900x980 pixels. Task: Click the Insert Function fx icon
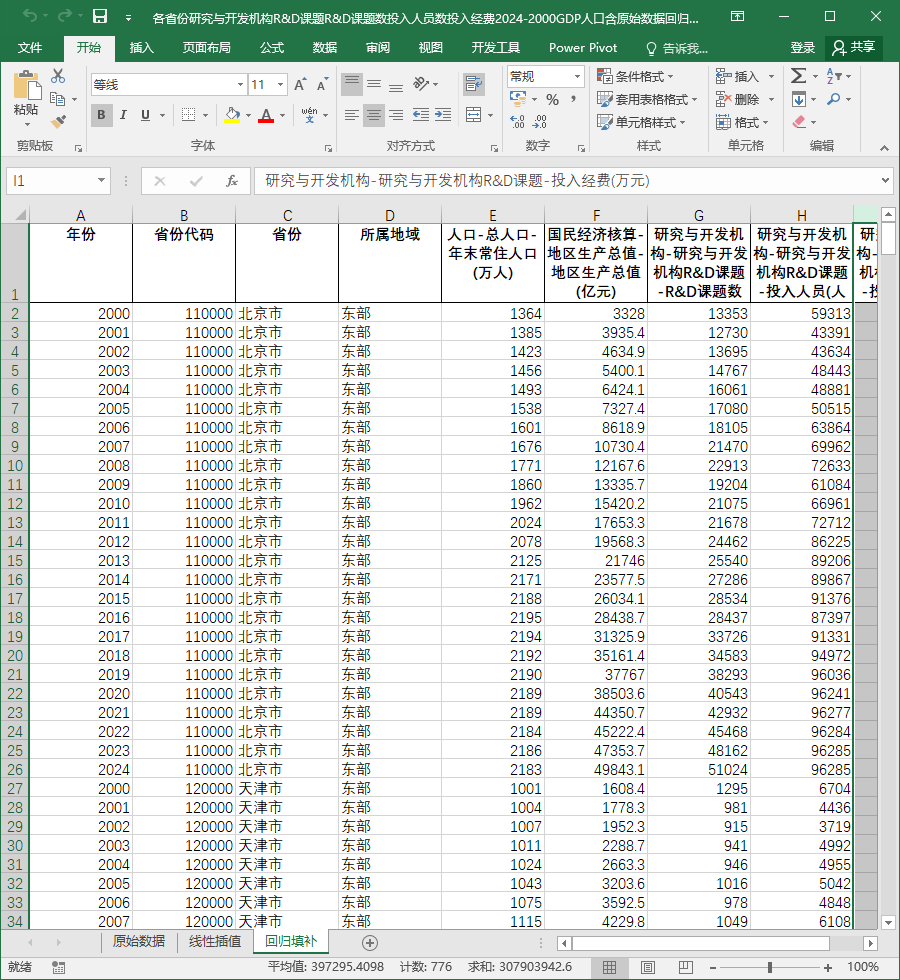(231, 181)
